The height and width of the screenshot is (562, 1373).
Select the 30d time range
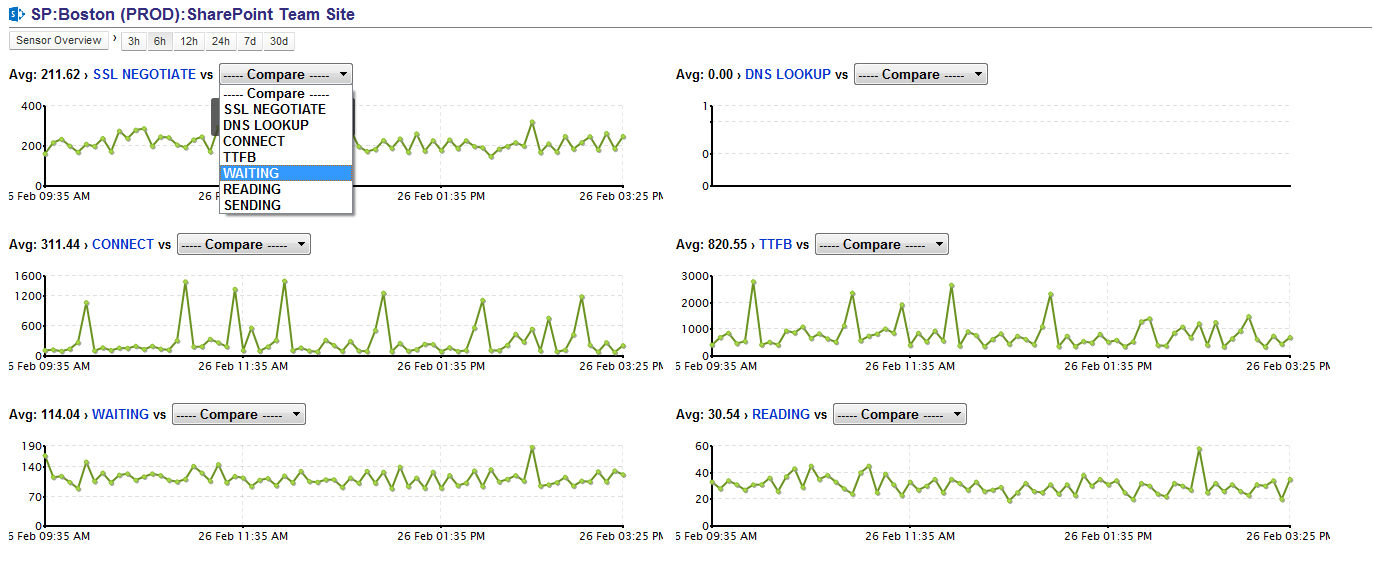279,41
